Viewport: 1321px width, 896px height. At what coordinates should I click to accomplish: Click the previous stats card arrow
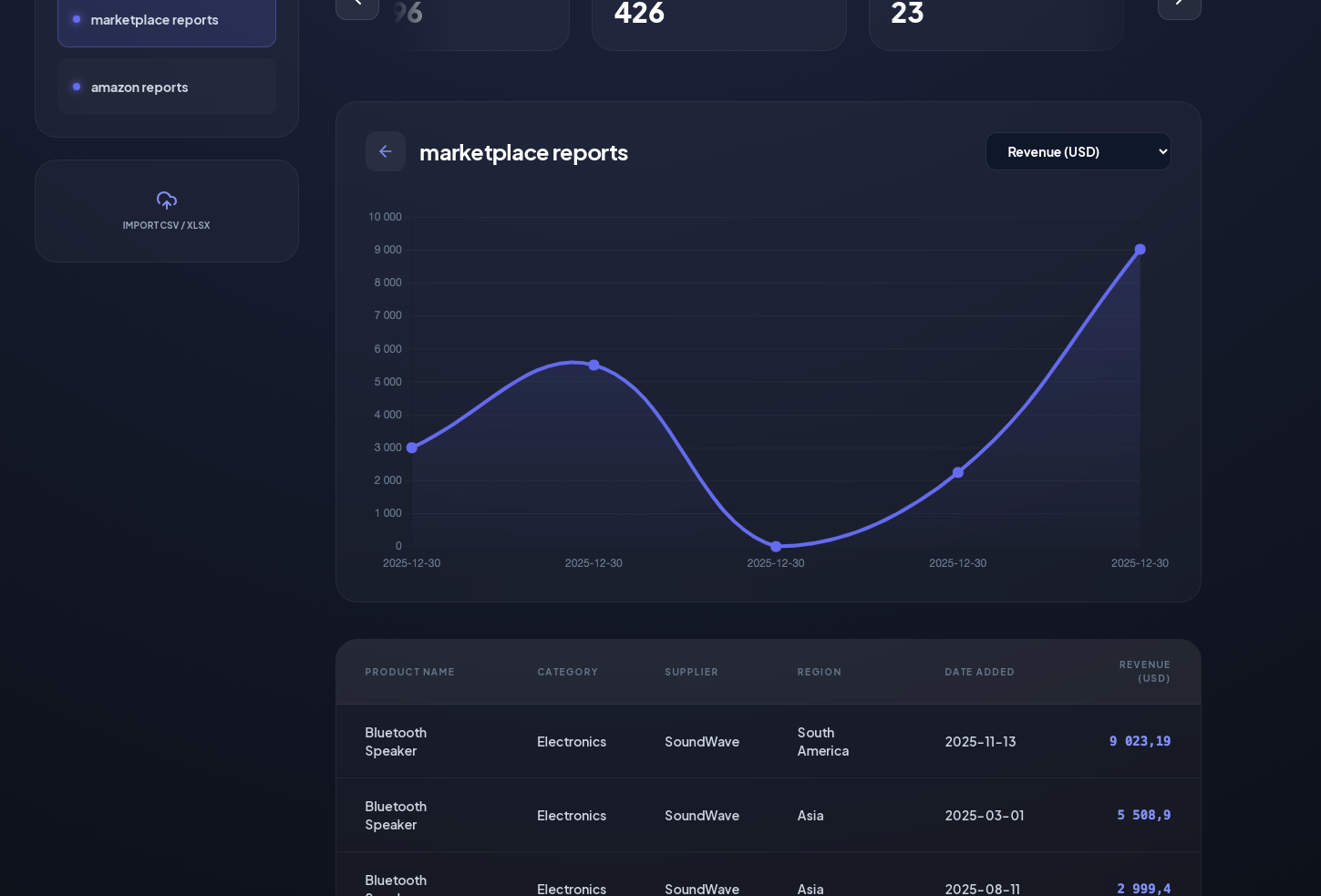(x=357, y=5)
